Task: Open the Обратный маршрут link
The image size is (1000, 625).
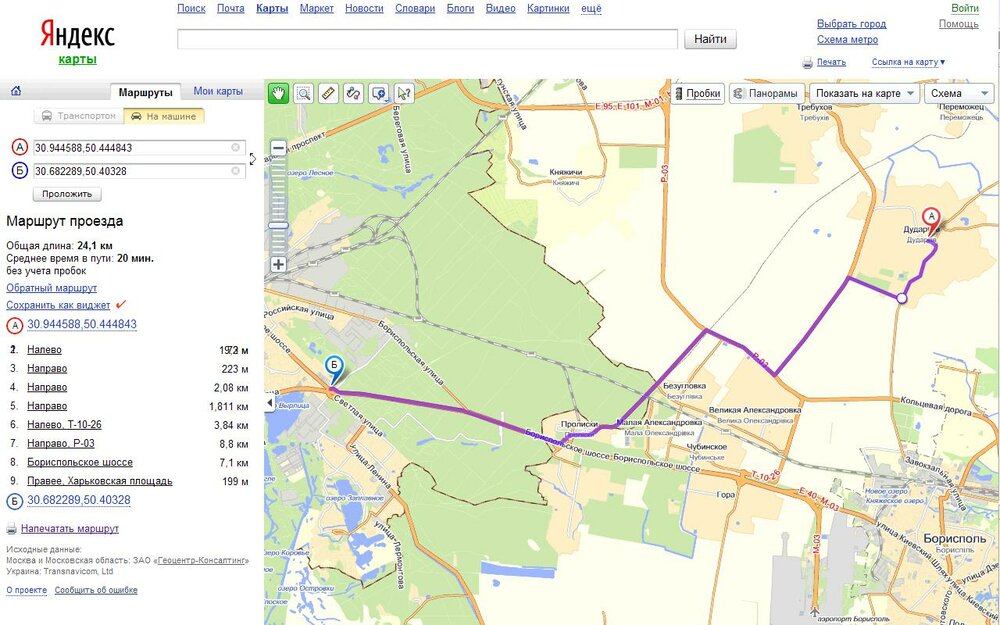Action: point(52,288)
